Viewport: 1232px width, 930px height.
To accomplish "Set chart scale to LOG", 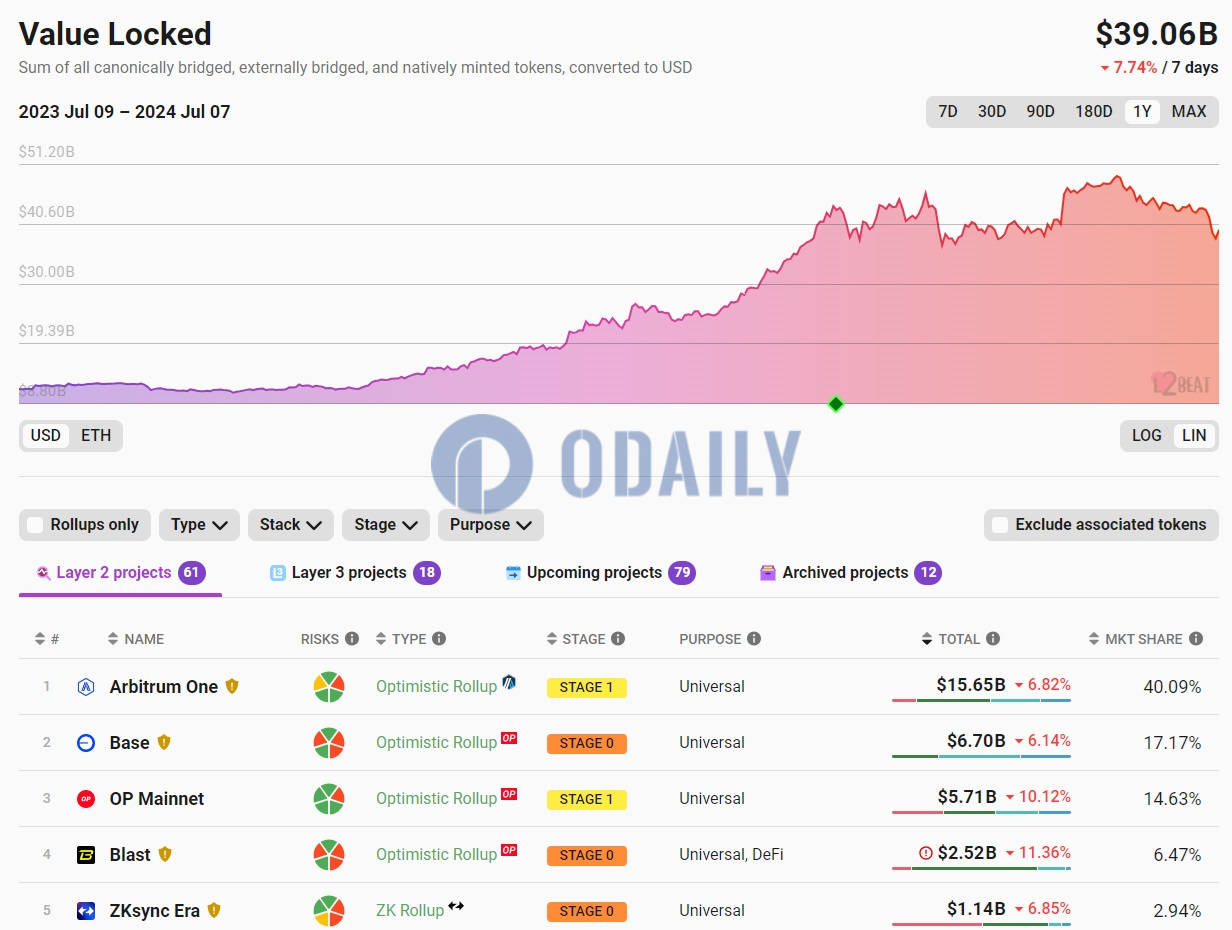I will (1147, 435).
